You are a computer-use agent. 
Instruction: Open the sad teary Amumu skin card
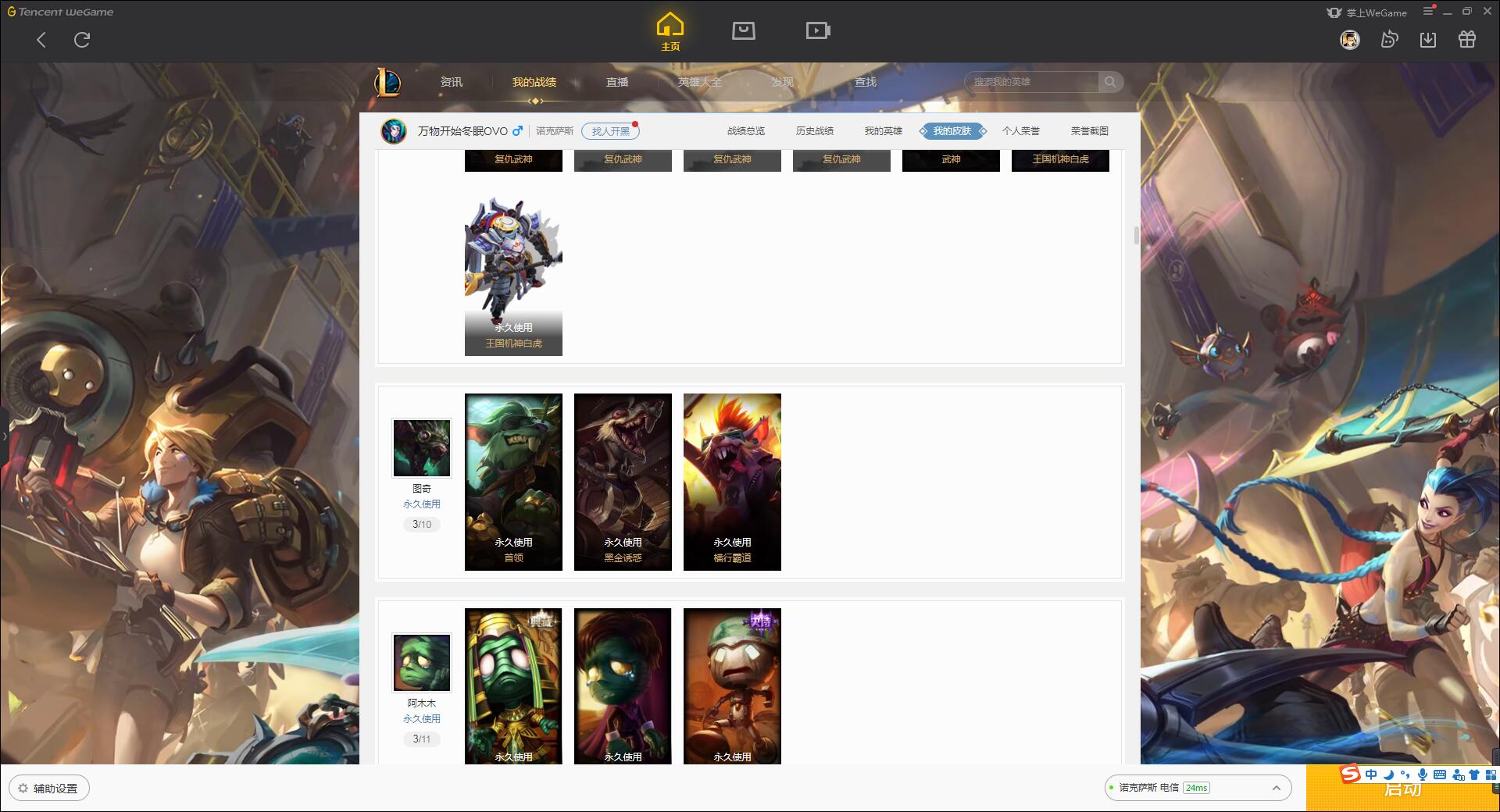[623, 686]
